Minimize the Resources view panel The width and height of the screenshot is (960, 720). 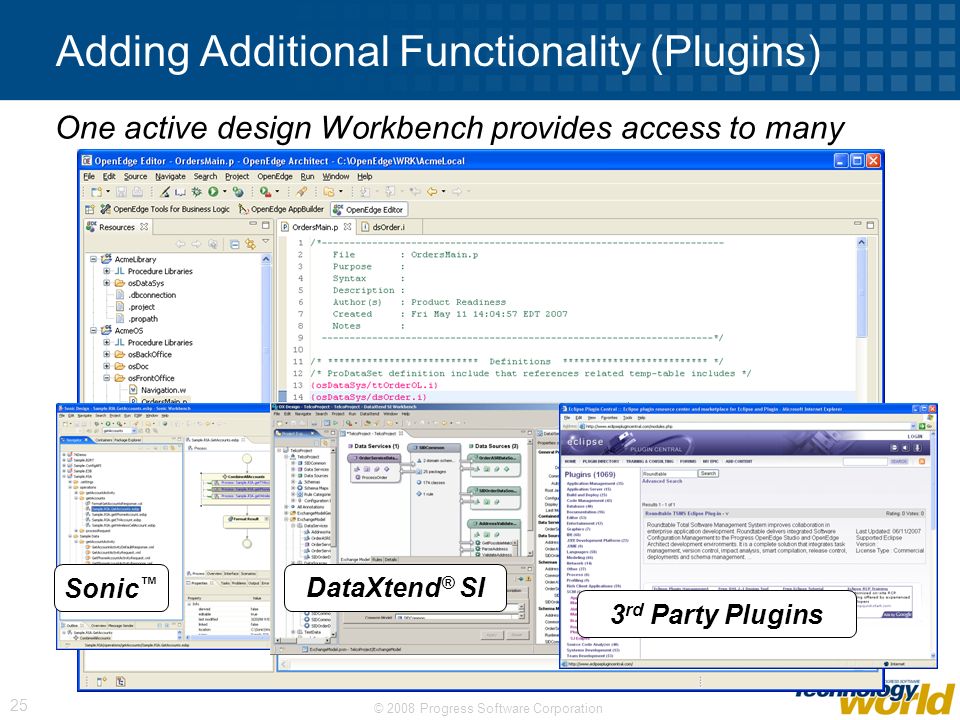(x=253, y=225)
